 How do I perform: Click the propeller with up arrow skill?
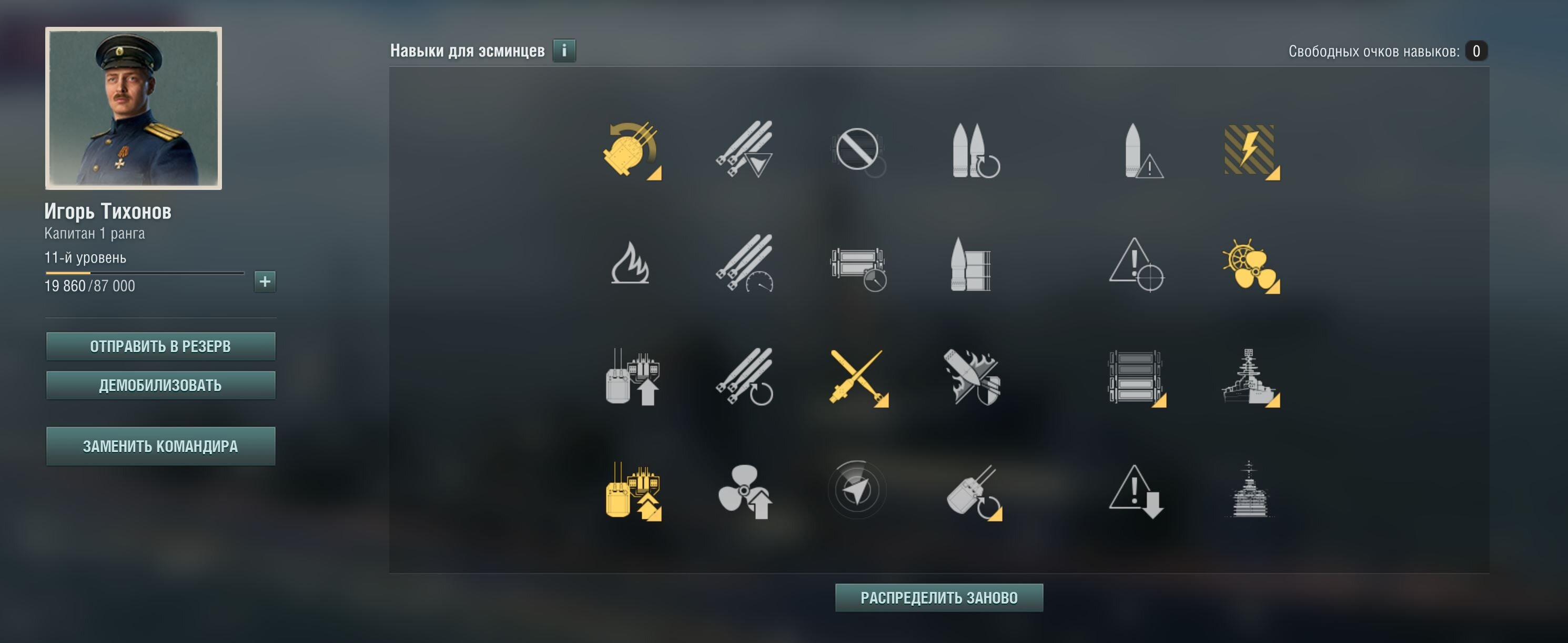[745, 491]
